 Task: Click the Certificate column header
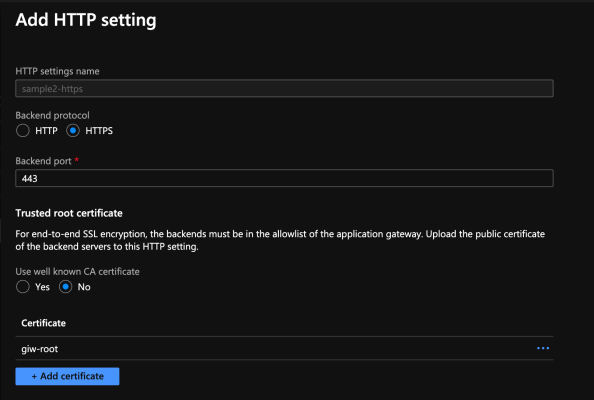[44, 323]
